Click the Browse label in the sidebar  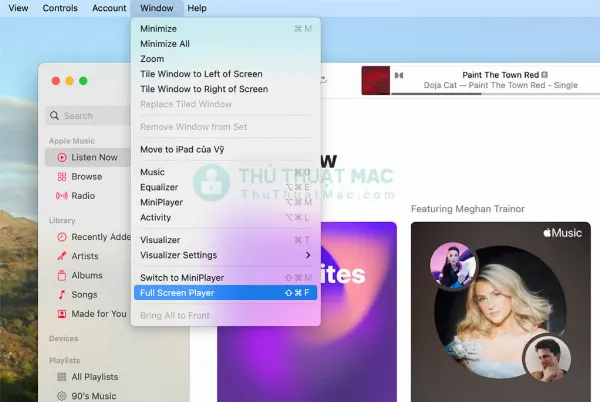(x=87, y=176)
